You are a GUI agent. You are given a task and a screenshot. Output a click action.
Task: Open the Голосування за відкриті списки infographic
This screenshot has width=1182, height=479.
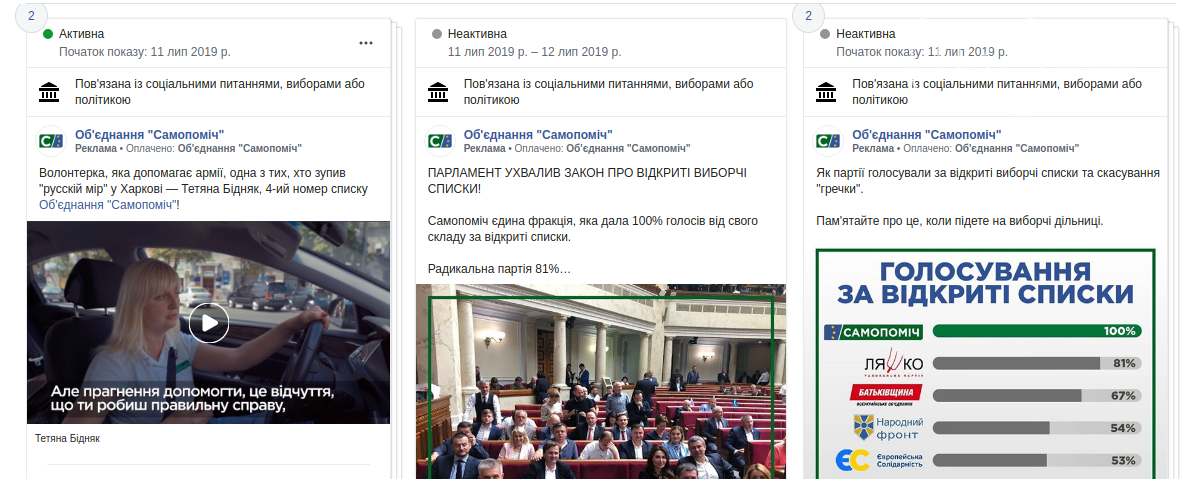[985, 364]
